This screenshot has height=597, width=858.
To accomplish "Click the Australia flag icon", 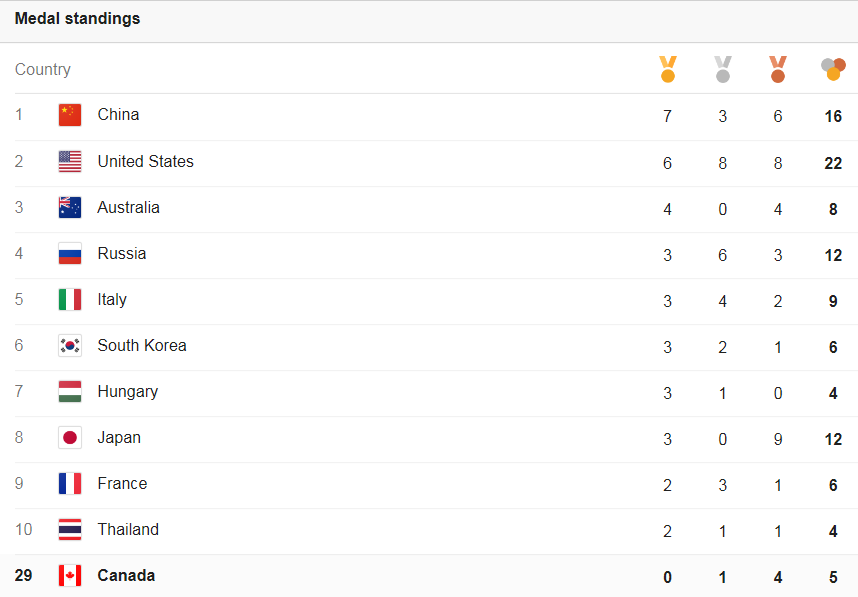I will pos(70,207).
